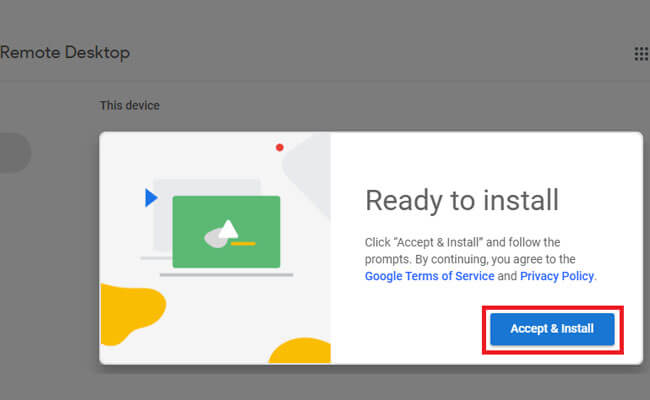650x400 pixels.
Task: Click the green laptop illustration
Action: [x=226, y=232]
